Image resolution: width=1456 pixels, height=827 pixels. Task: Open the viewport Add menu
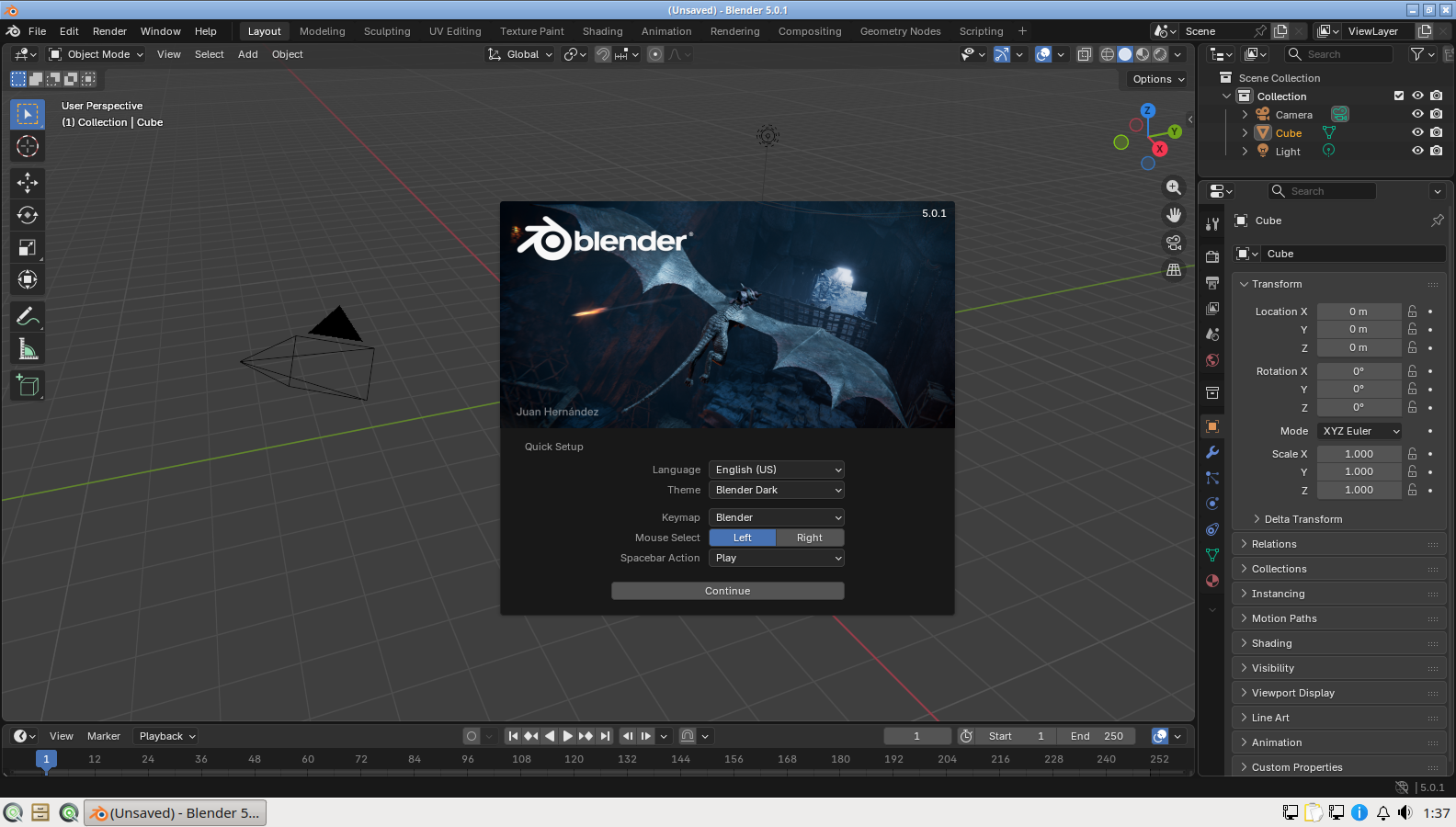coord(248,54)
